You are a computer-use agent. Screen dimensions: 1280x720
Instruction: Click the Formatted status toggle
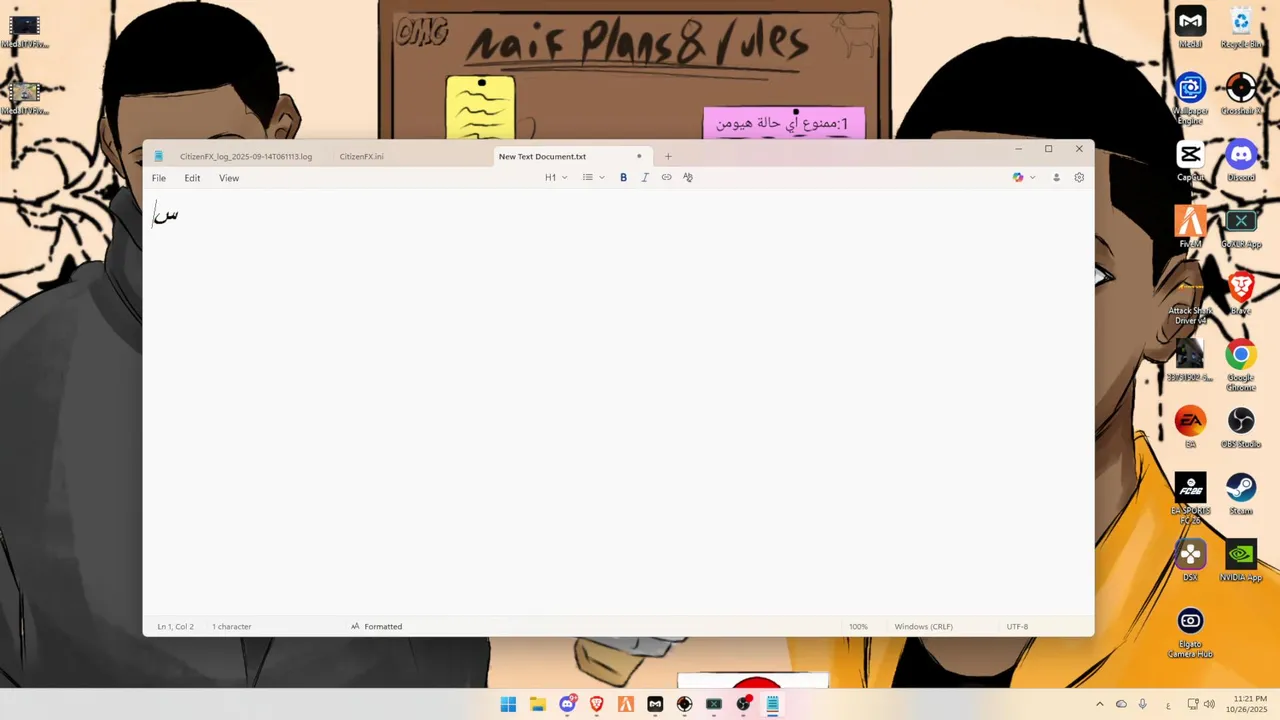tap(376, 627)
